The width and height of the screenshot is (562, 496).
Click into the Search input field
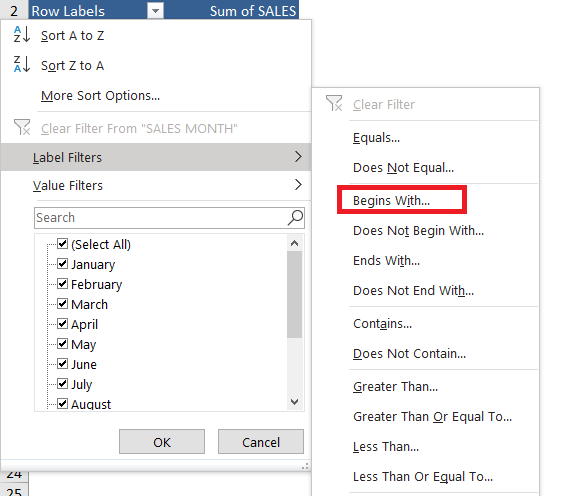161,218
